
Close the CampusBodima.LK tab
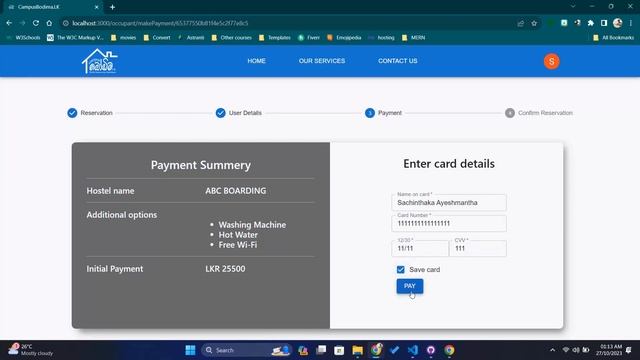coord(96,7)
